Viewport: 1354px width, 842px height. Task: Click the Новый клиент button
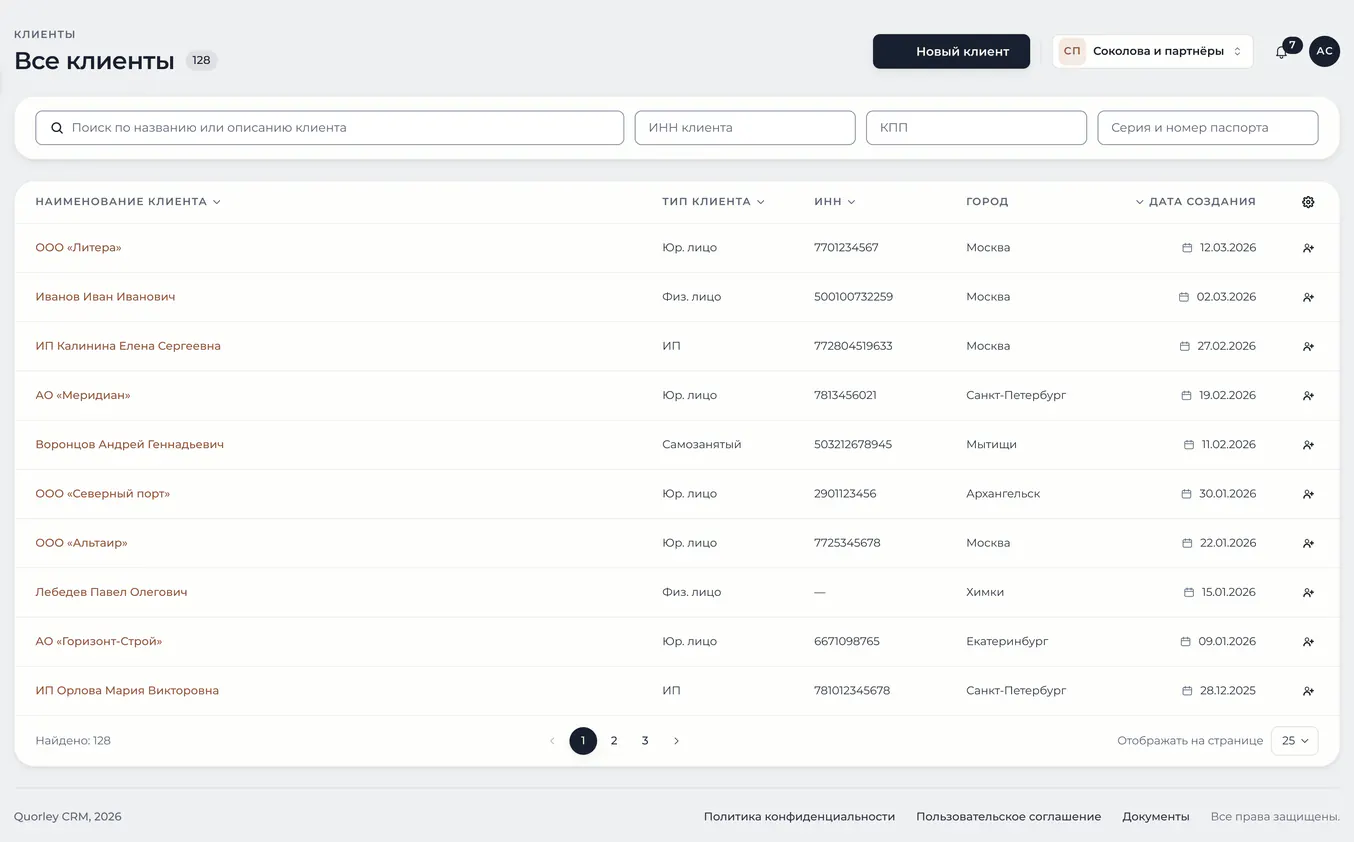pyautogui.click(x=951, y=51)
